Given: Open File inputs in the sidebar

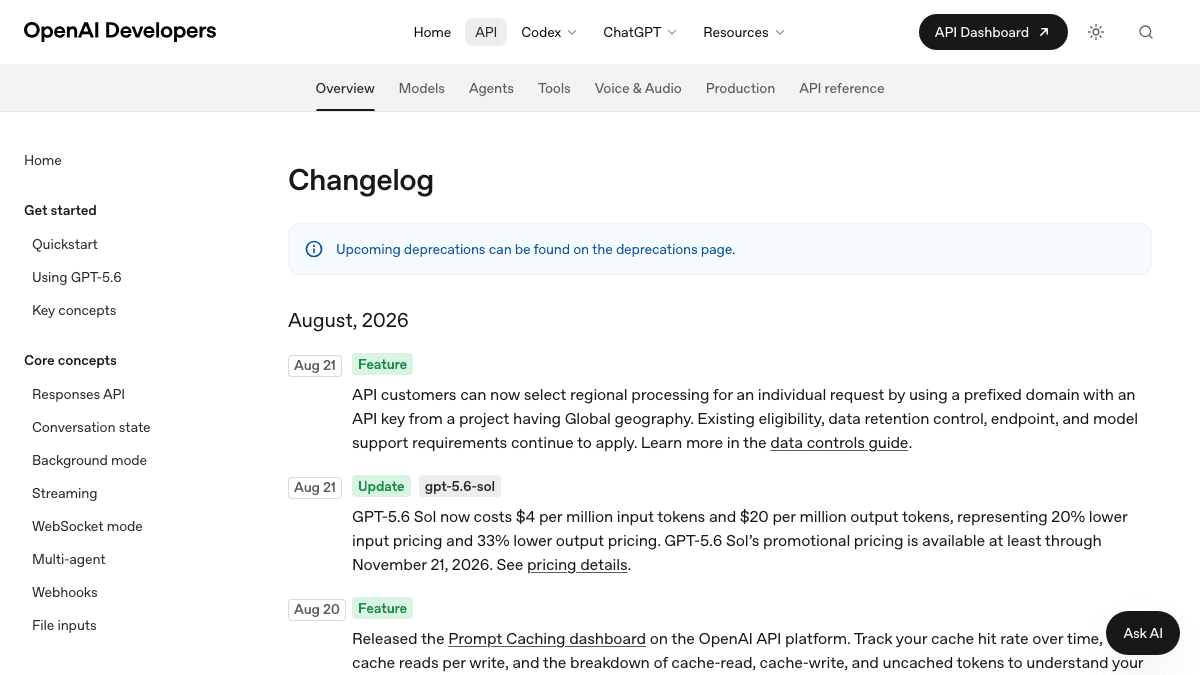Looking at the screenshot, I should point(64,625).
